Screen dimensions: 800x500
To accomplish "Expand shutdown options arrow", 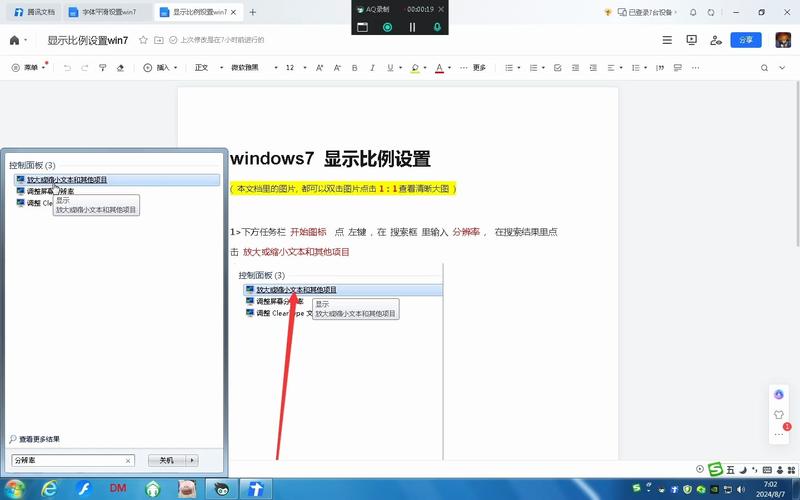I will 192,460.
